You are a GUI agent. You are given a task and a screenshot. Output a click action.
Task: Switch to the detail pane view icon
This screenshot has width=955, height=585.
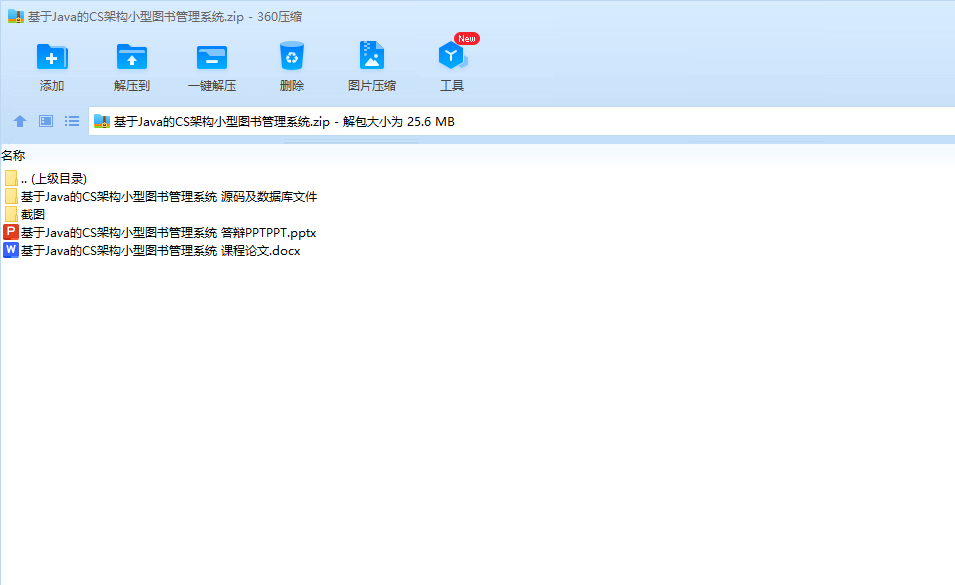46,121
